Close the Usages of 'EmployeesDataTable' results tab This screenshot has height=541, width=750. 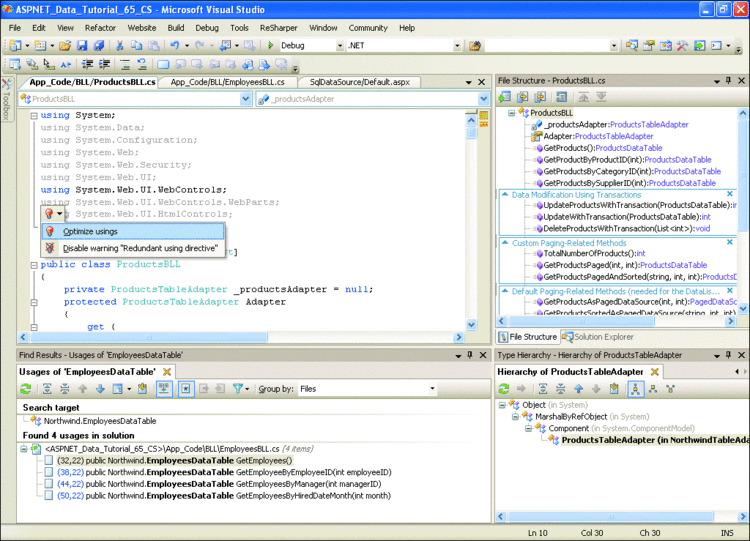coord(167,372)
